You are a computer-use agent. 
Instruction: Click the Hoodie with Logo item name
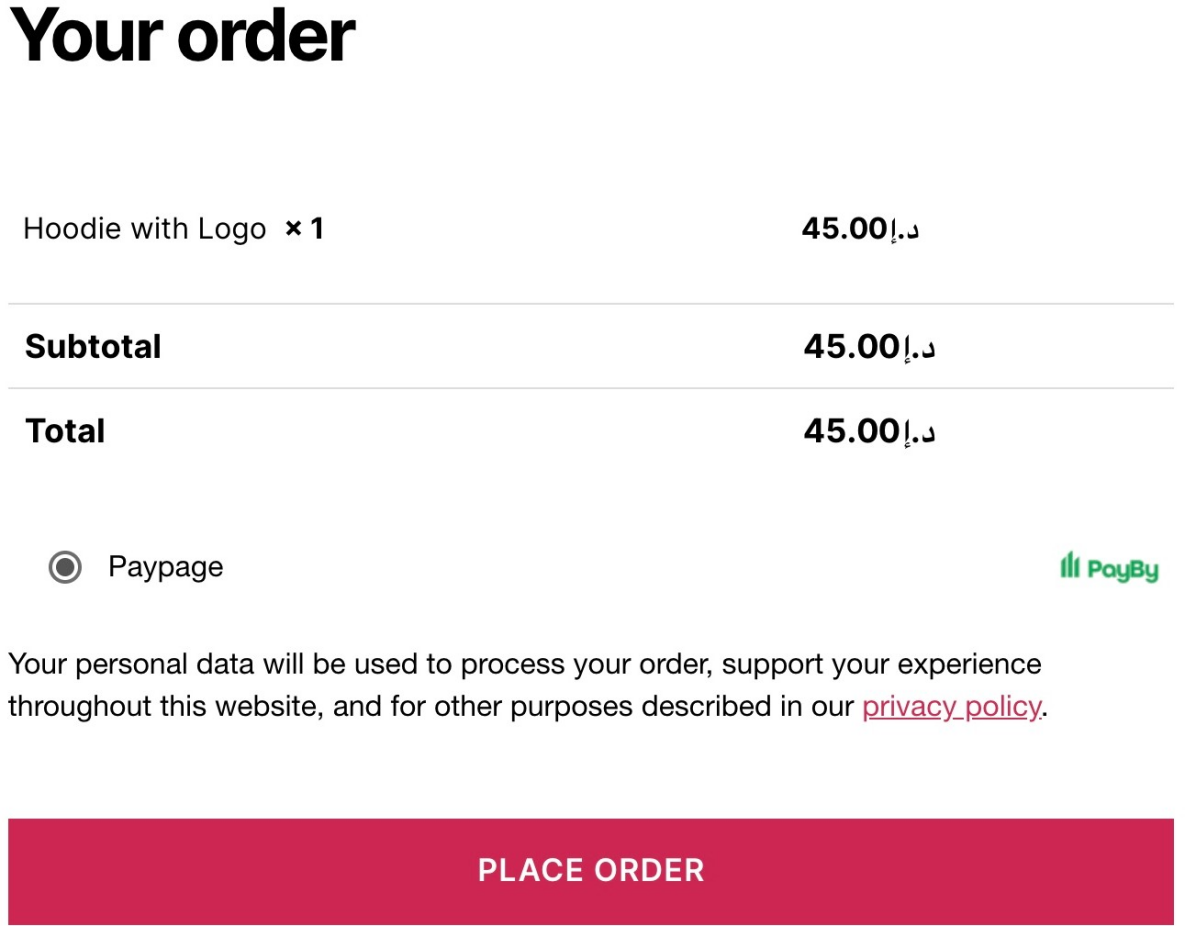tap(144, 229)
